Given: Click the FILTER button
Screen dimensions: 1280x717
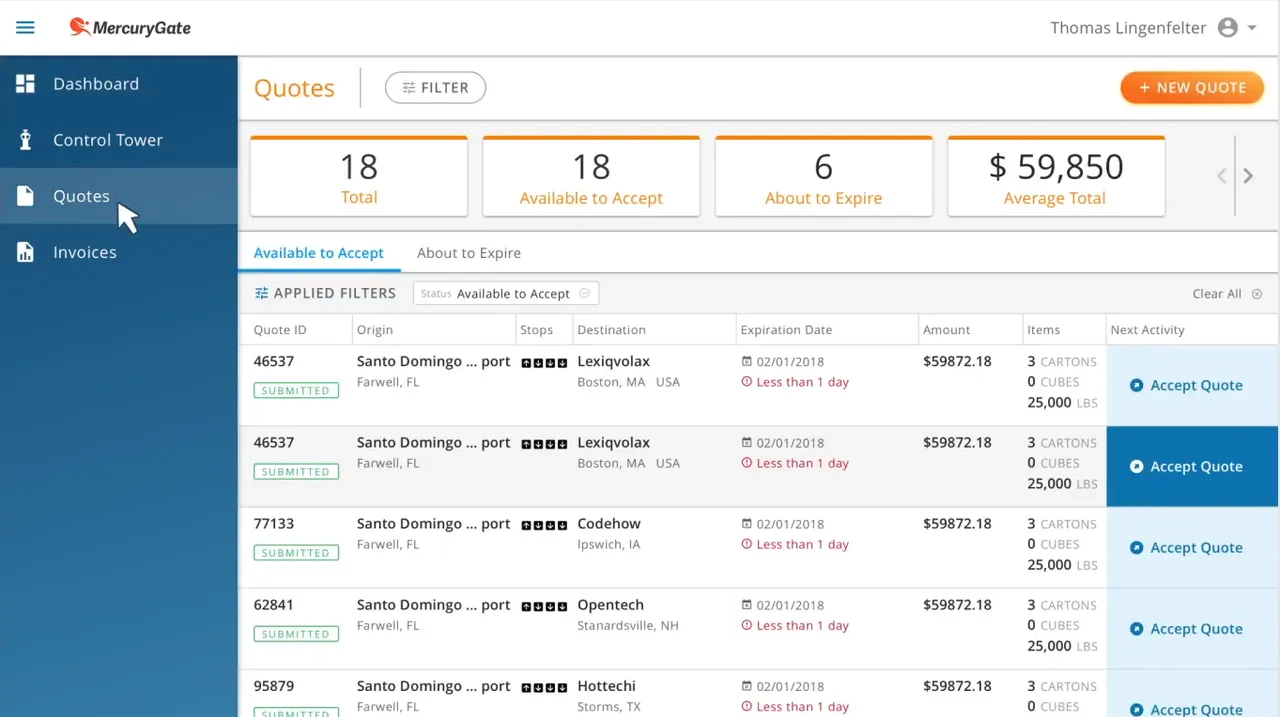Looking at the screenshot, I should [x=435, y=88].
